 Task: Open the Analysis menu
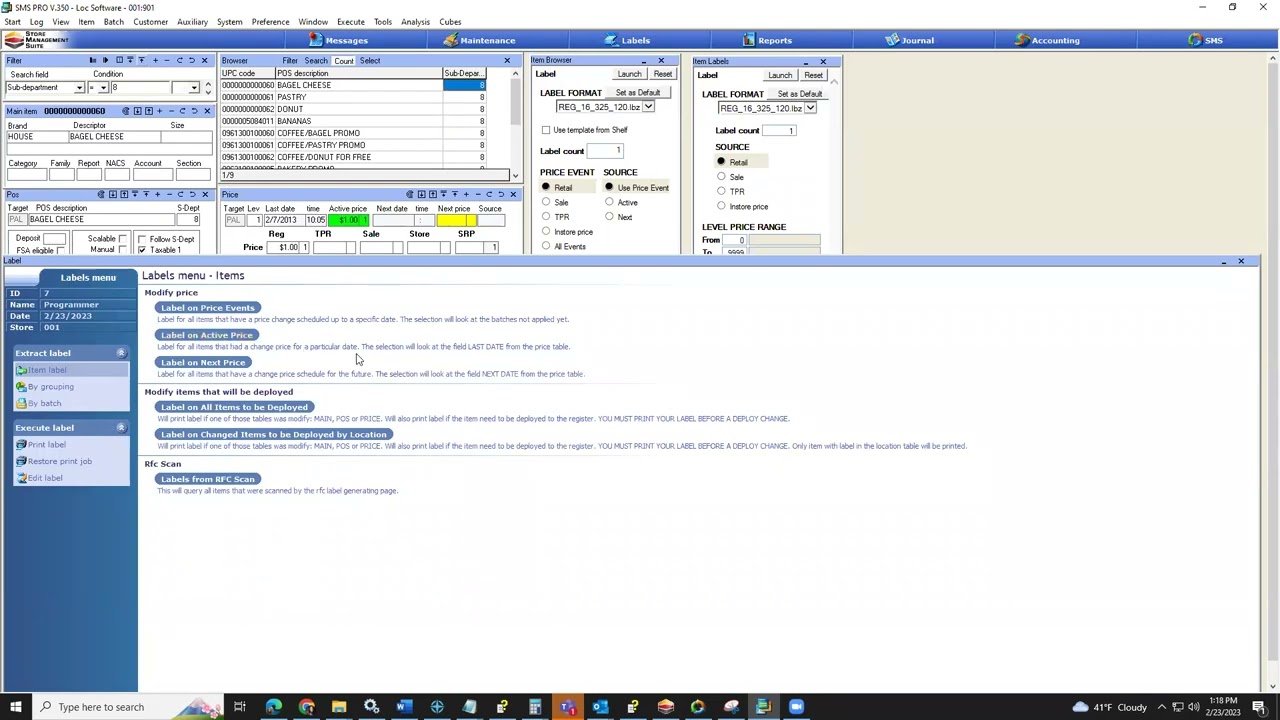[x=415, y=21]
